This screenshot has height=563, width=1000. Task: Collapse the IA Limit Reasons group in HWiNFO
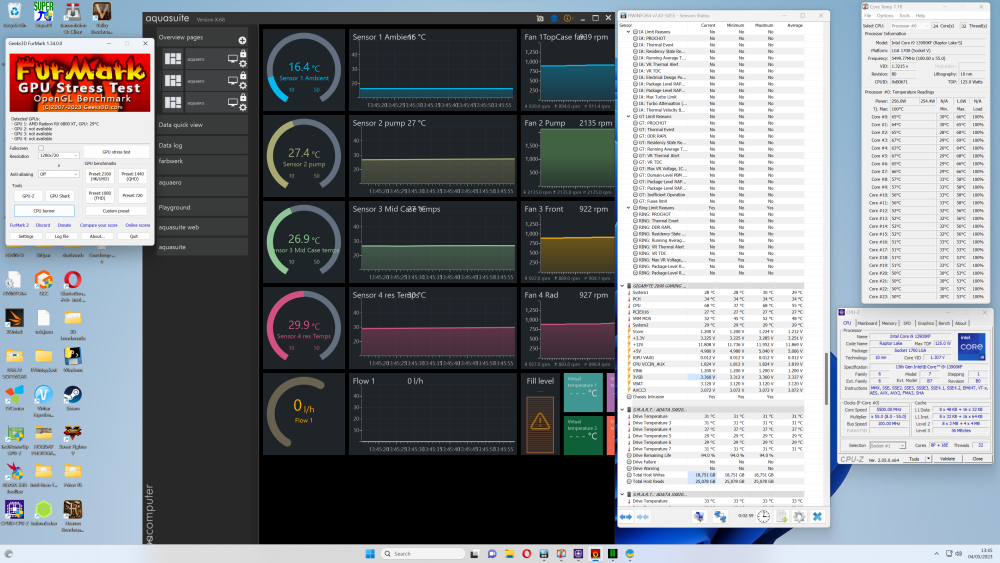point(628,32)
